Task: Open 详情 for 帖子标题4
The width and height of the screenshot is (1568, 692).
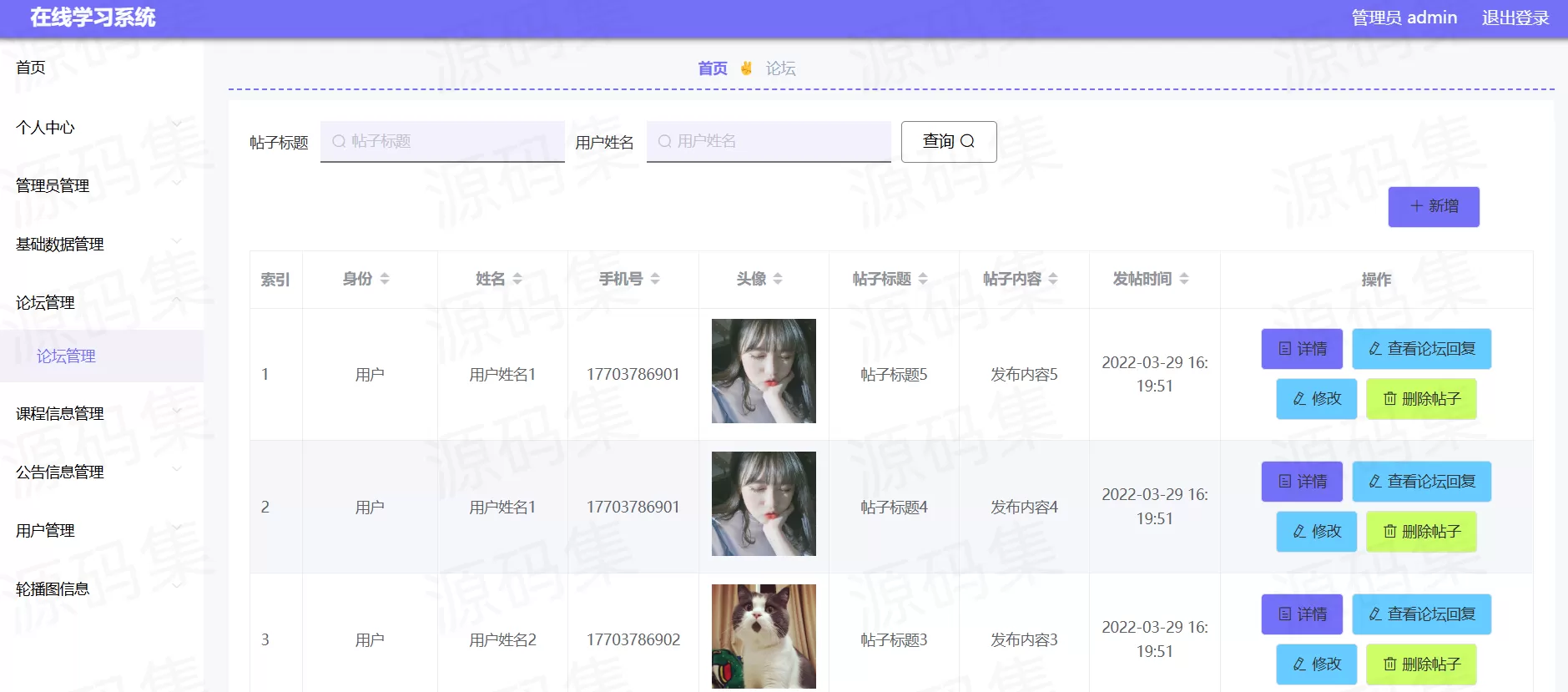Action: pyautogui.click(x=1302, y=482)
